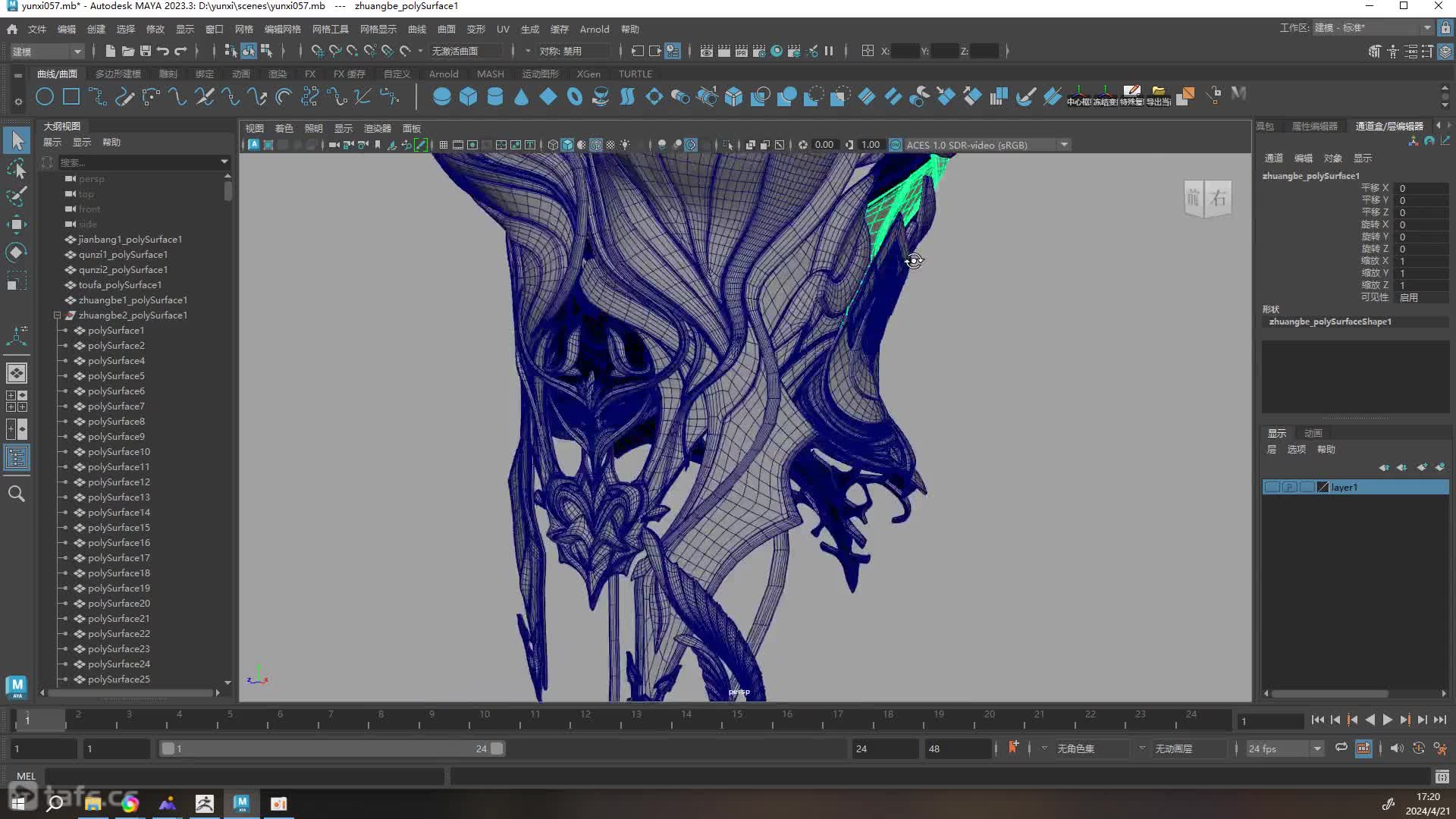
Task: Redo the last action
Action: point(180,51)
